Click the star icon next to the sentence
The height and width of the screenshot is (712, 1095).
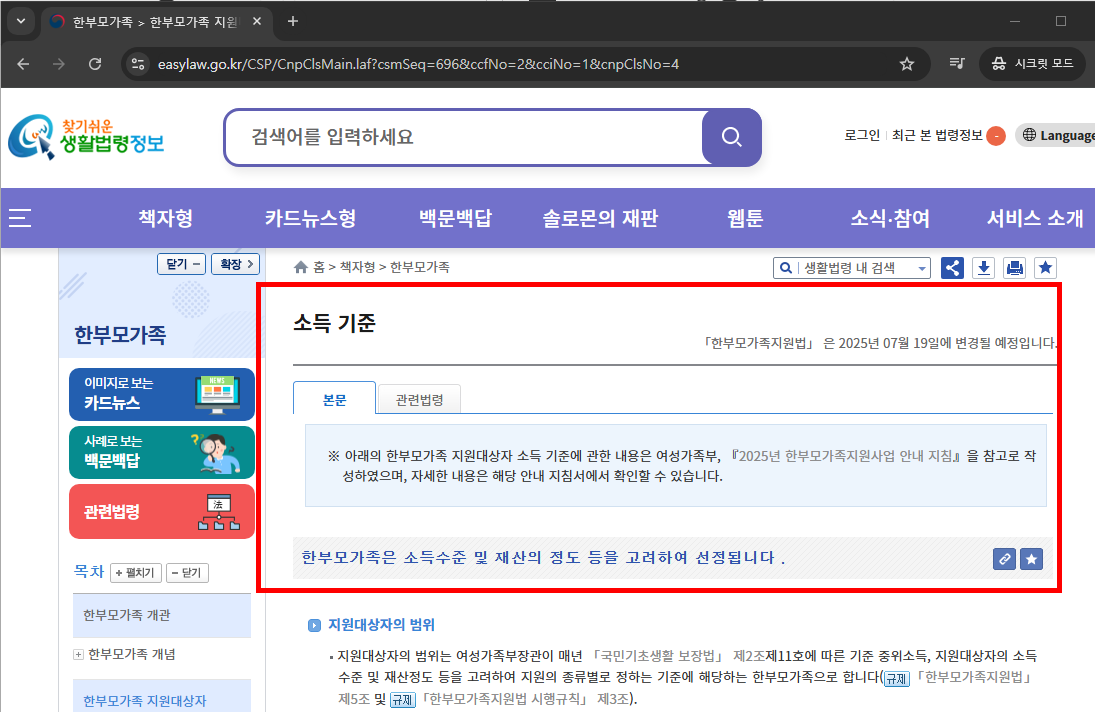click(x=1031, y=559)
